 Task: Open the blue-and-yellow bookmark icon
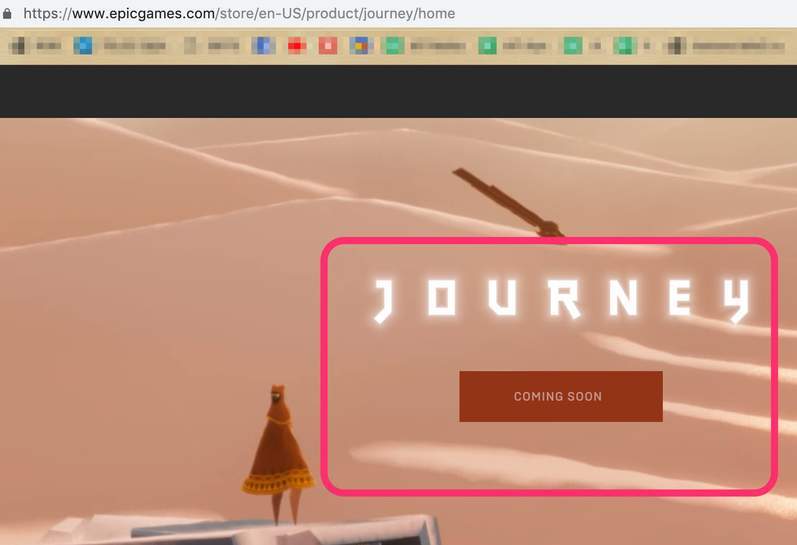pos(360,45)
